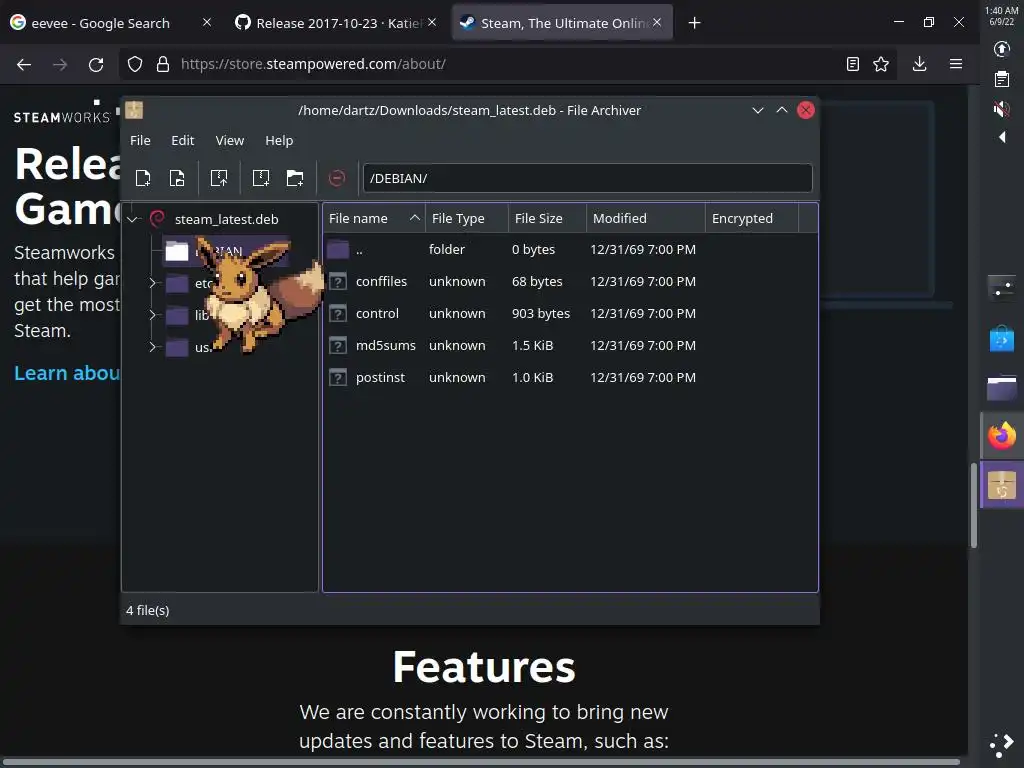Open the Edit menu

tap(182, 140)
